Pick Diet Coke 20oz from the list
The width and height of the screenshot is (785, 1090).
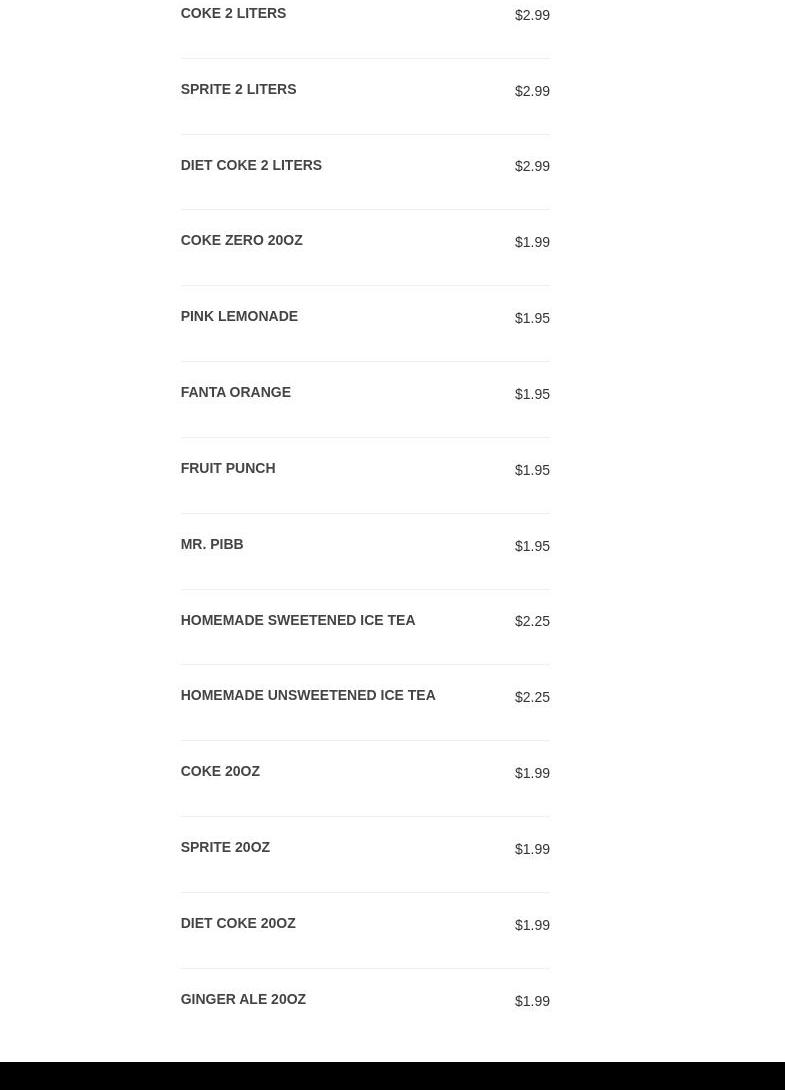pos(238,924)
